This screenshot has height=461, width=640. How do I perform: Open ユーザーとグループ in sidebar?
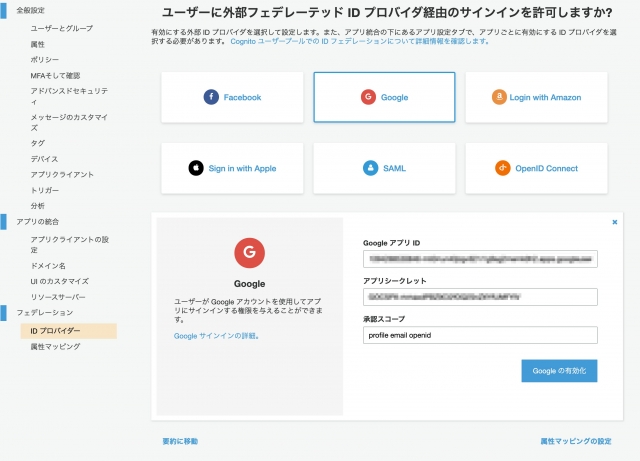[x=62, y=29]
